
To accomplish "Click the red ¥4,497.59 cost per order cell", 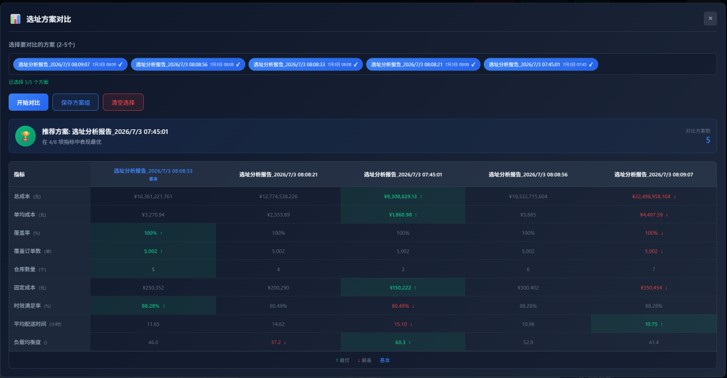I will 654,215.
